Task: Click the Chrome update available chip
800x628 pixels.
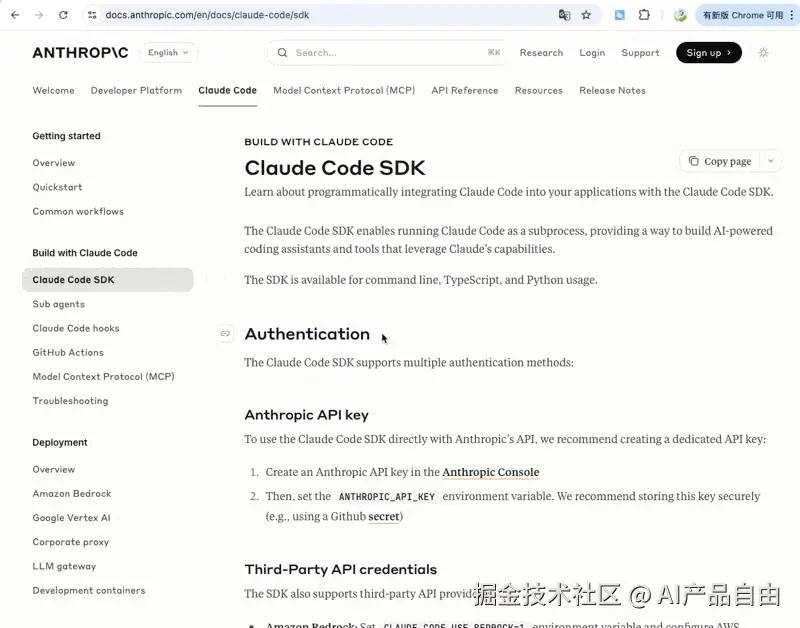Action: 742,15
